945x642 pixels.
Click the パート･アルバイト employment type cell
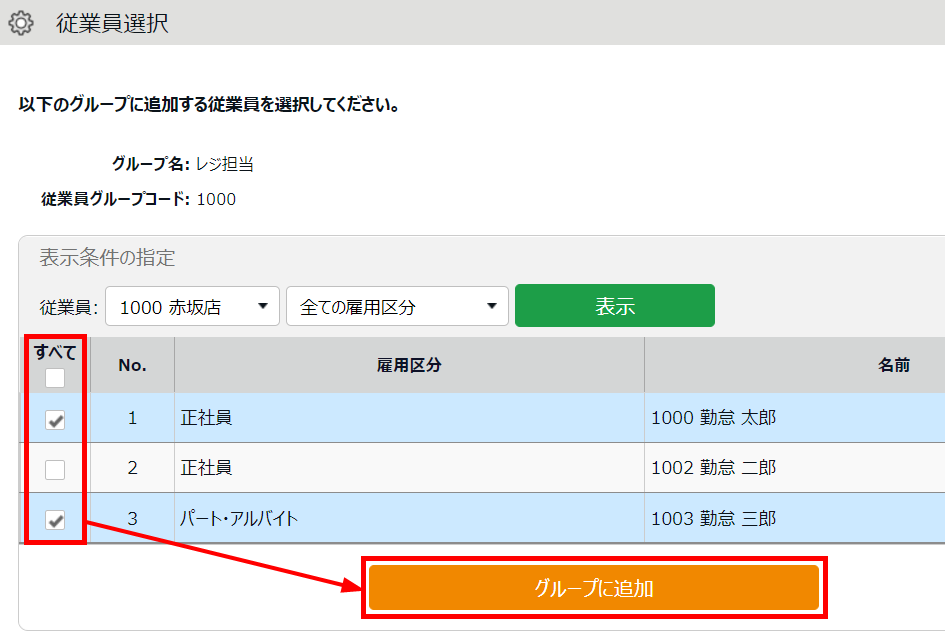click(239, 519)
